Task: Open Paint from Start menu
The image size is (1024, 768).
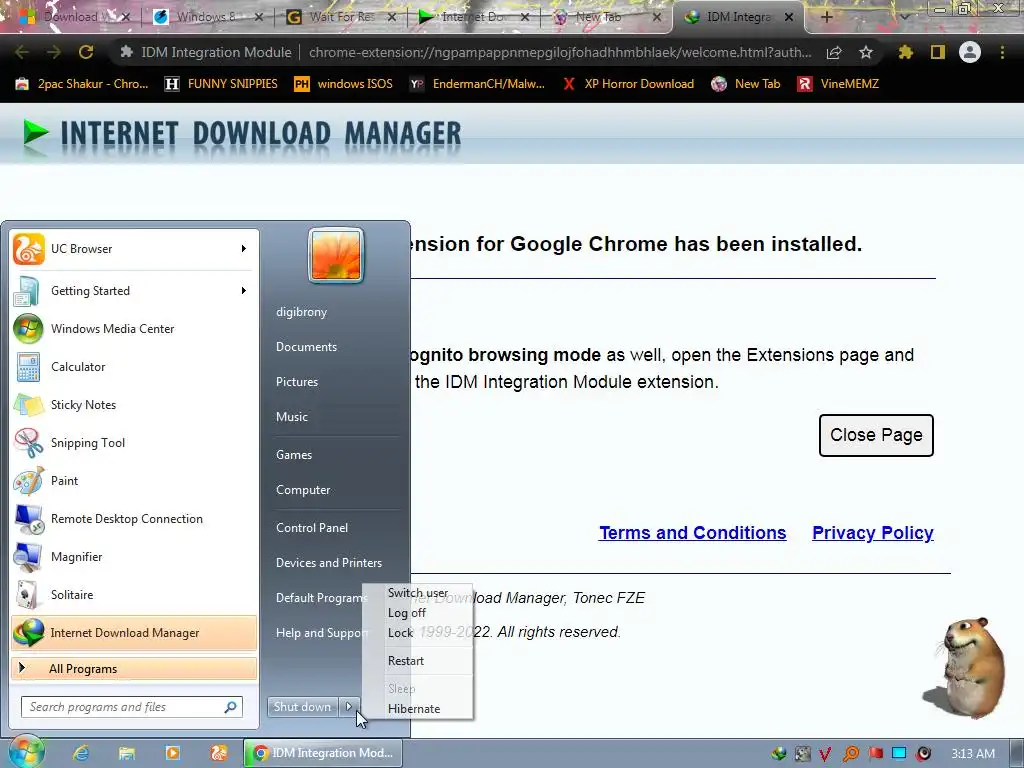Action: point(133,481)
